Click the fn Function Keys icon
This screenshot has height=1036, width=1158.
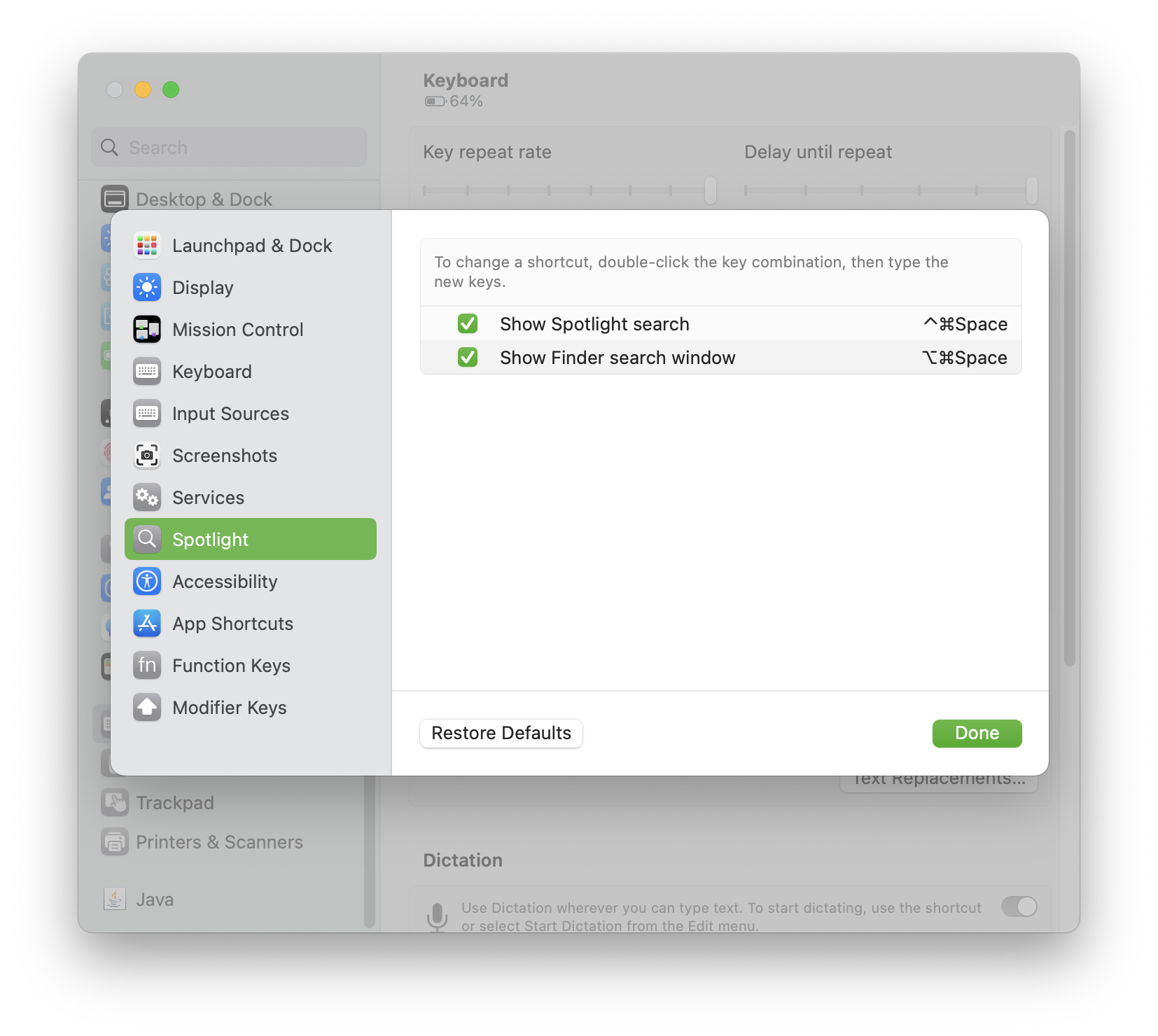pyautogui.click(x=147, y=666)
